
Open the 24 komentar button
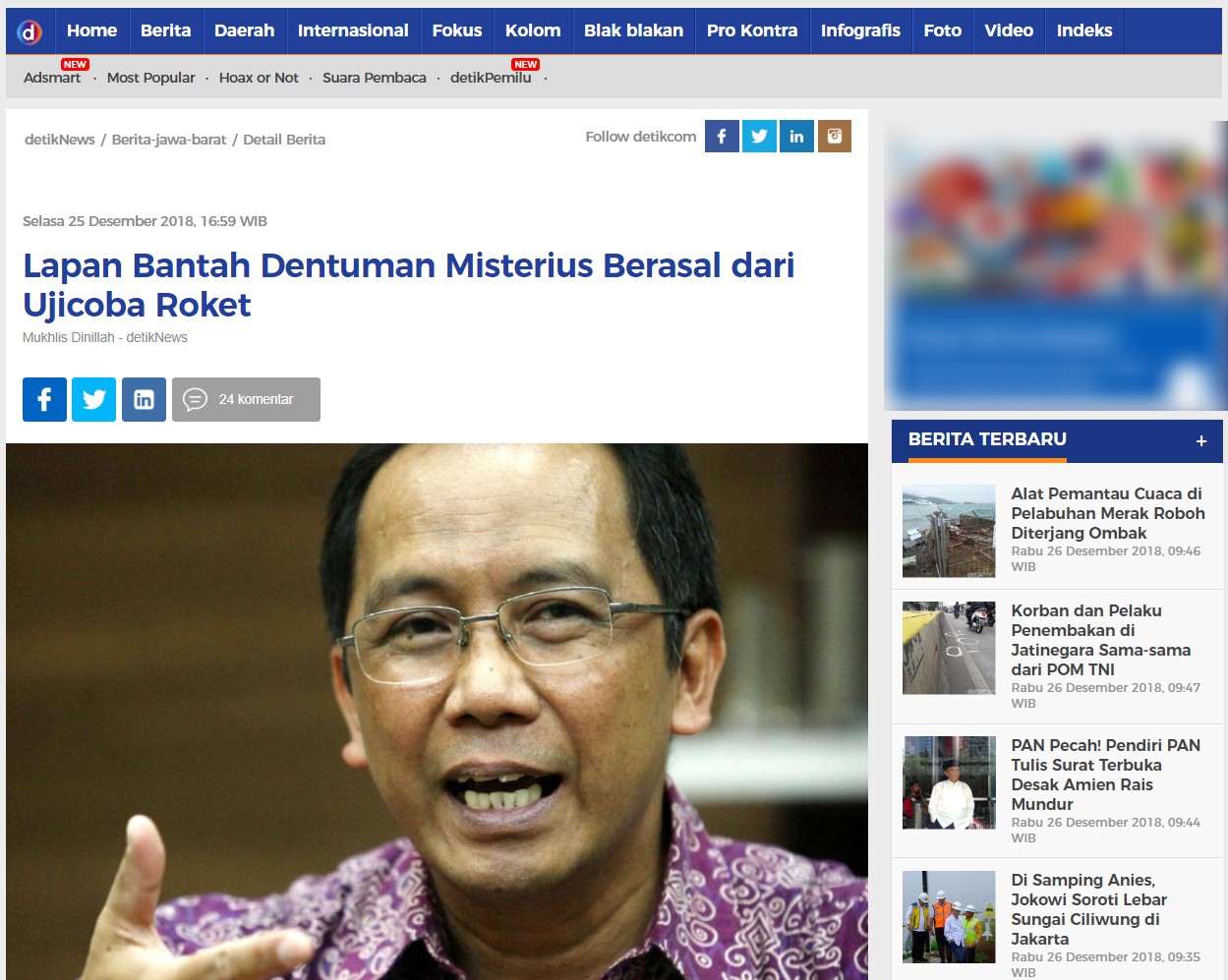(246, 399)
